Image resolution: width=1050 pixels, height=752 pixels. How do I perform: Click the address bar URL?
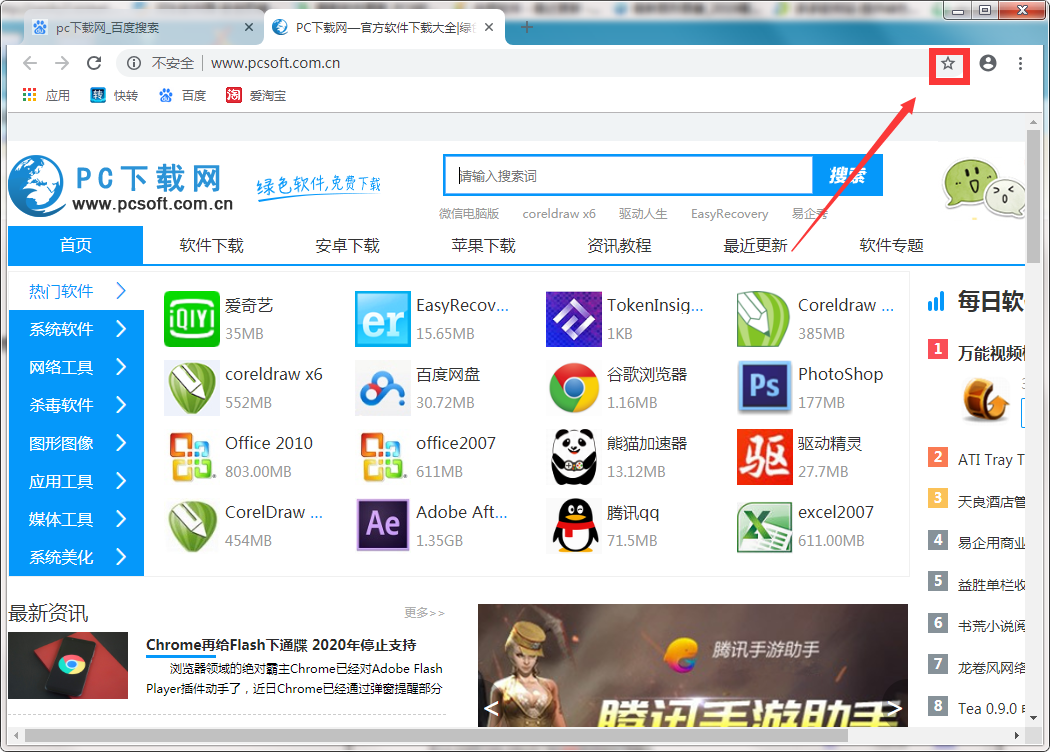(x=275, y=63)
